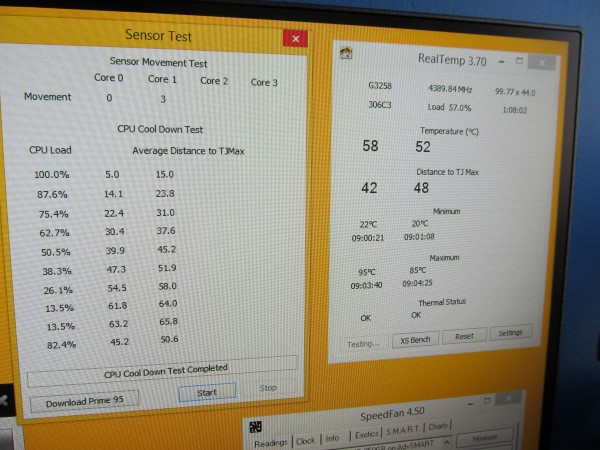Screen dimensions: 600x450
Task: Run XS Bench in RealTemp
Action: (x=415, y=340)
